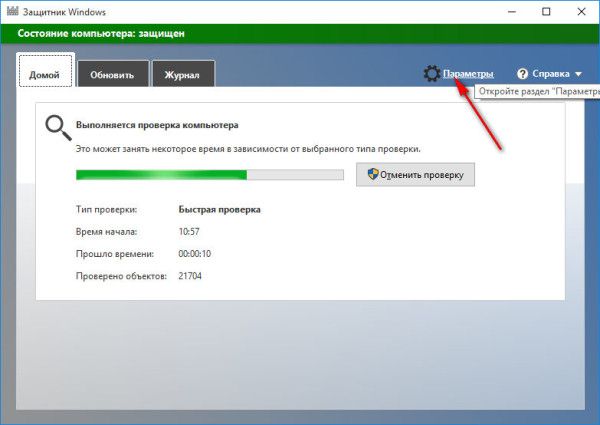Image resolution: width=600 pixels, height=425 pixels.
Task: Click the green scan progress bar
Action: point(210,175)
